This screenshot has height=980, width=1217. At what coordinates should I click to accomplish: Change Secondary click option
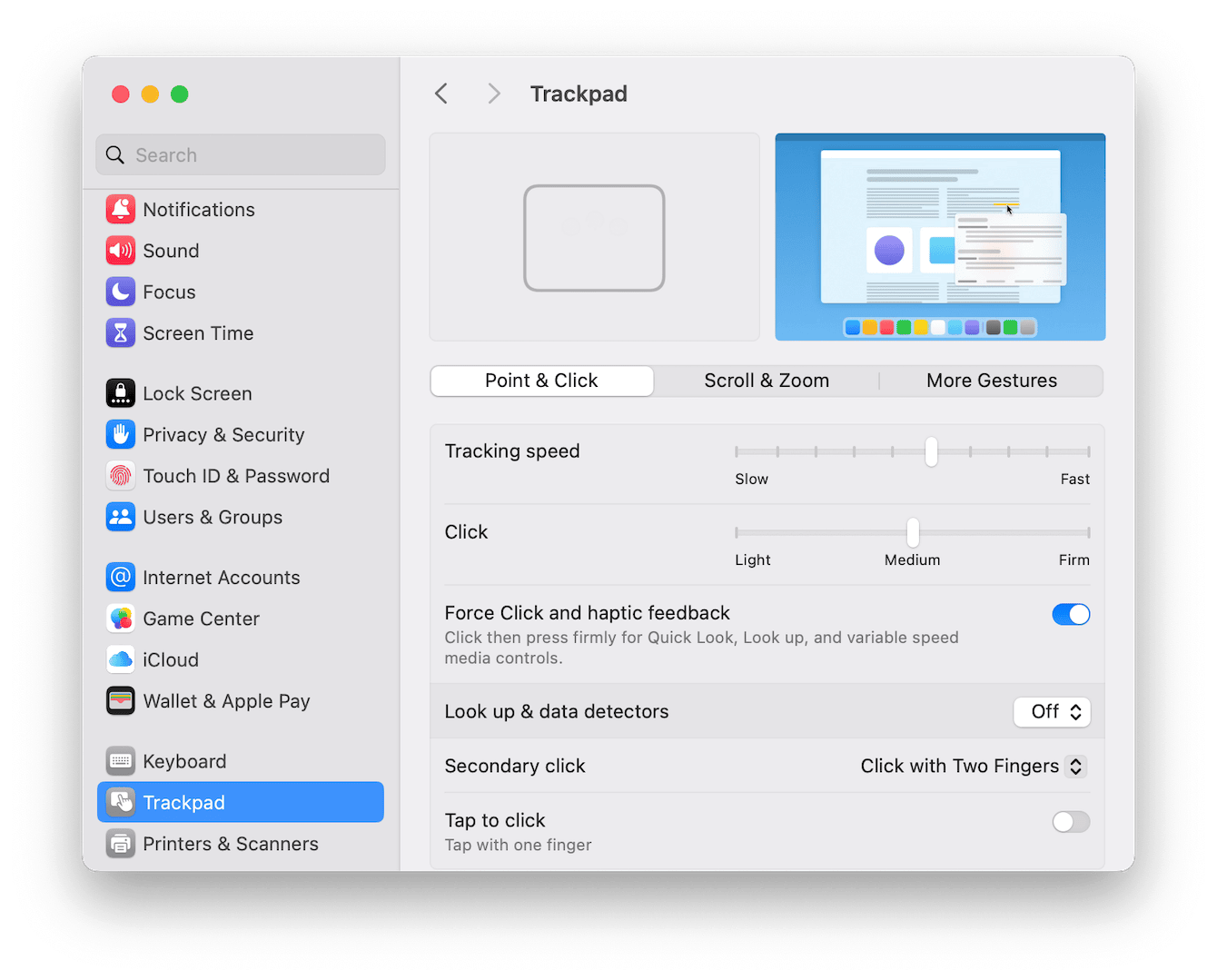tap(973, 766)
